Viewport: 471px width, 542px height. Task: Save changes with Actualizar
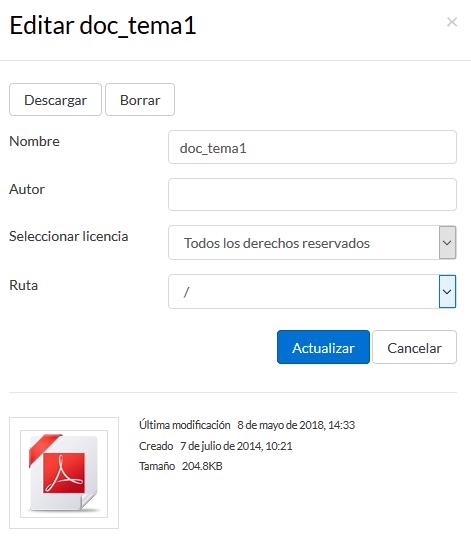pyautogui.click(x=323, y=347)
